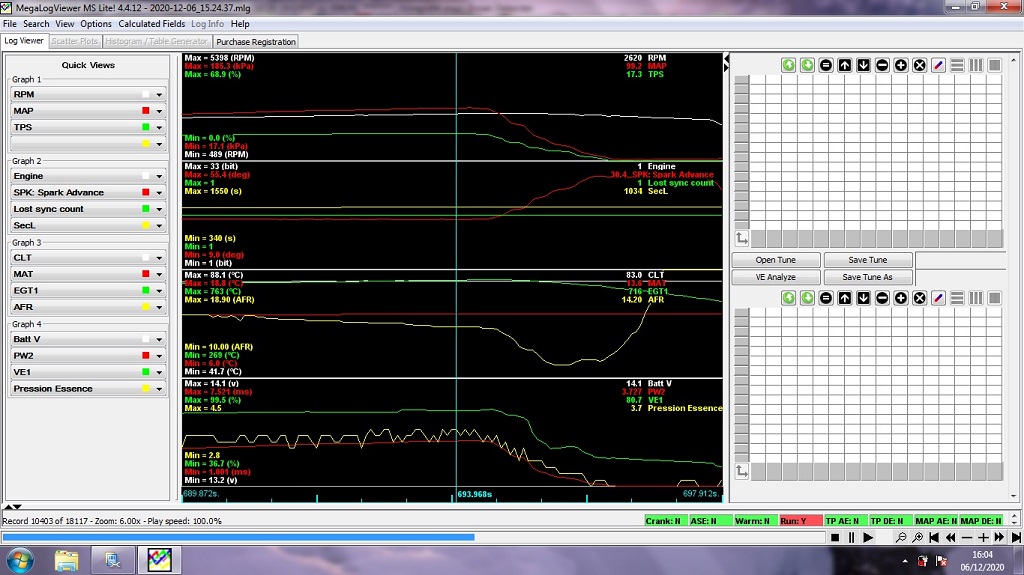Open Windows Start menu orb
This screenshot has width=1024, height=575.
coord(20,559)
